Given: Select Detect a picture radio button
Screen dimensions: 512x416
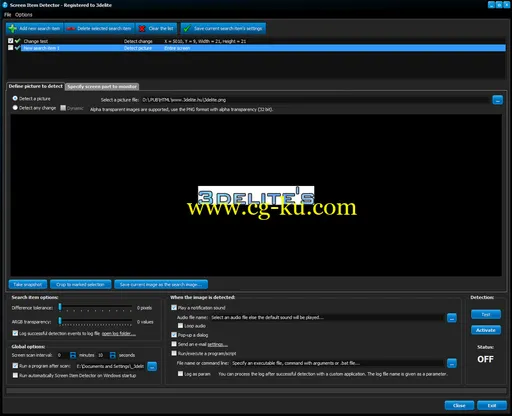Looking at the screenshot, I should tap(15, 99).
